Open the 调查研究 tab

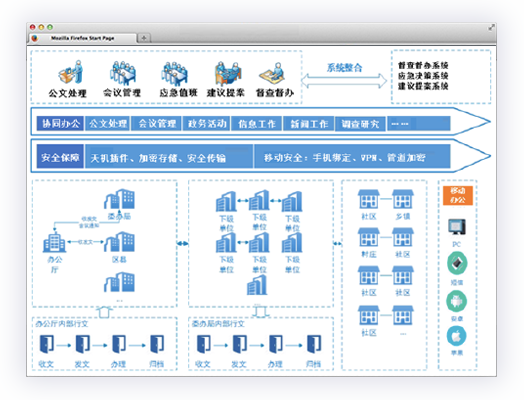(360, 124)
